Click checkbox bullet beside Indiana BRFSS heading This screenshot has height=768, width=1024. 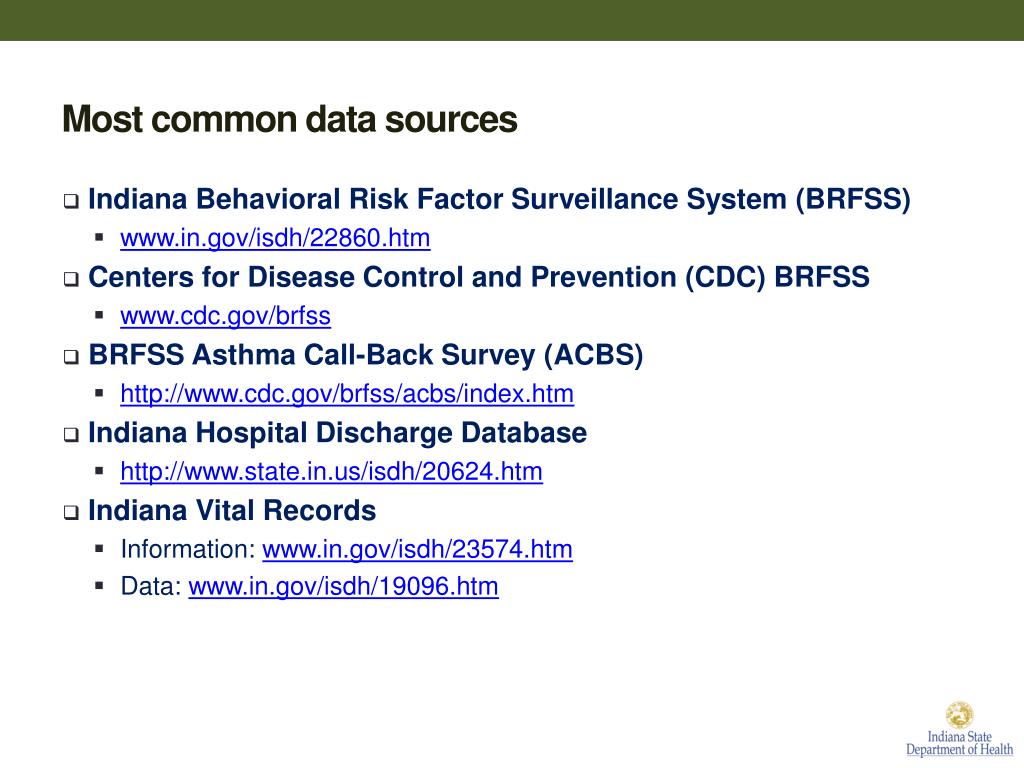pyautogui.click(x=71, y=201)
